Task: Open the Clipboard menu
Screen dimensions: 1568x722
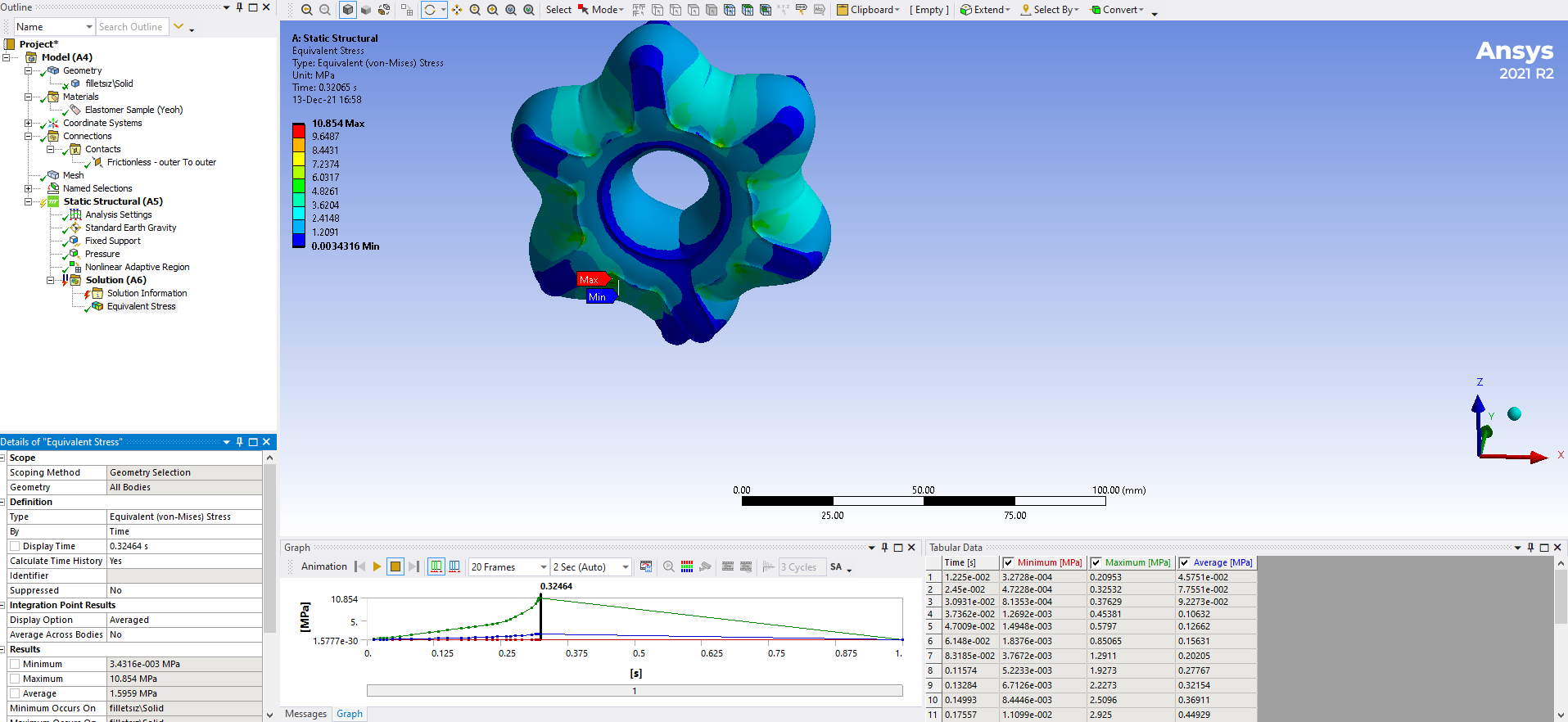Action: coord(869,10)
